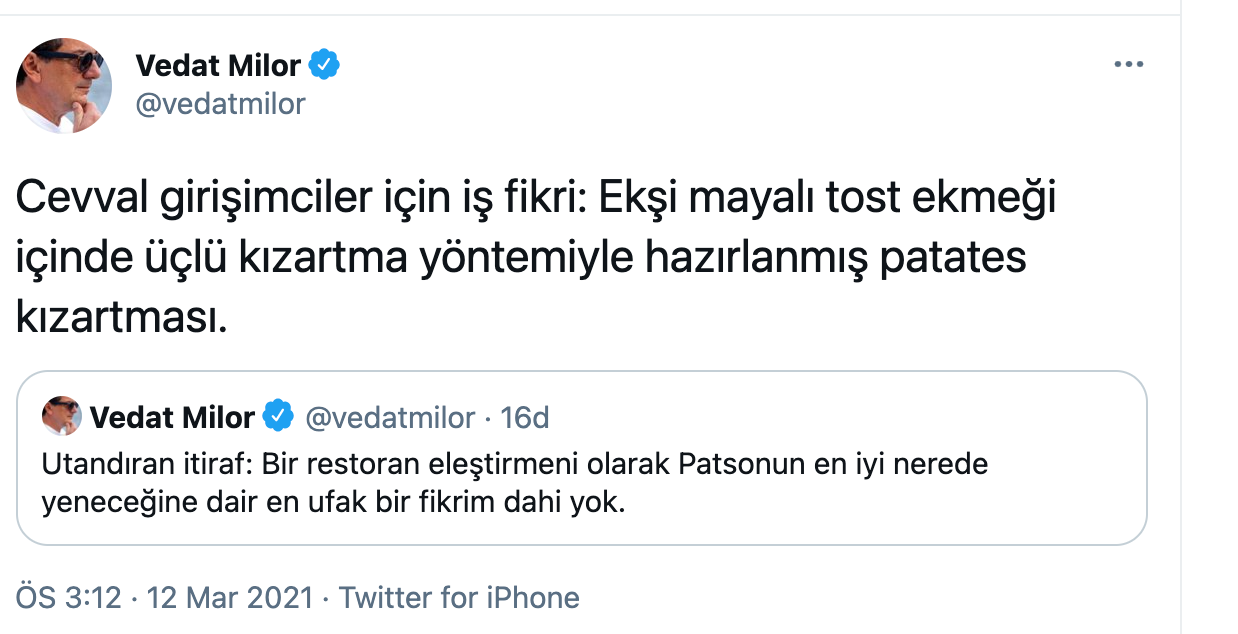This screenshot has height=634, width=1238.
Task: Click the quoted tweet author name Vedat Milor
Action: 175,418
